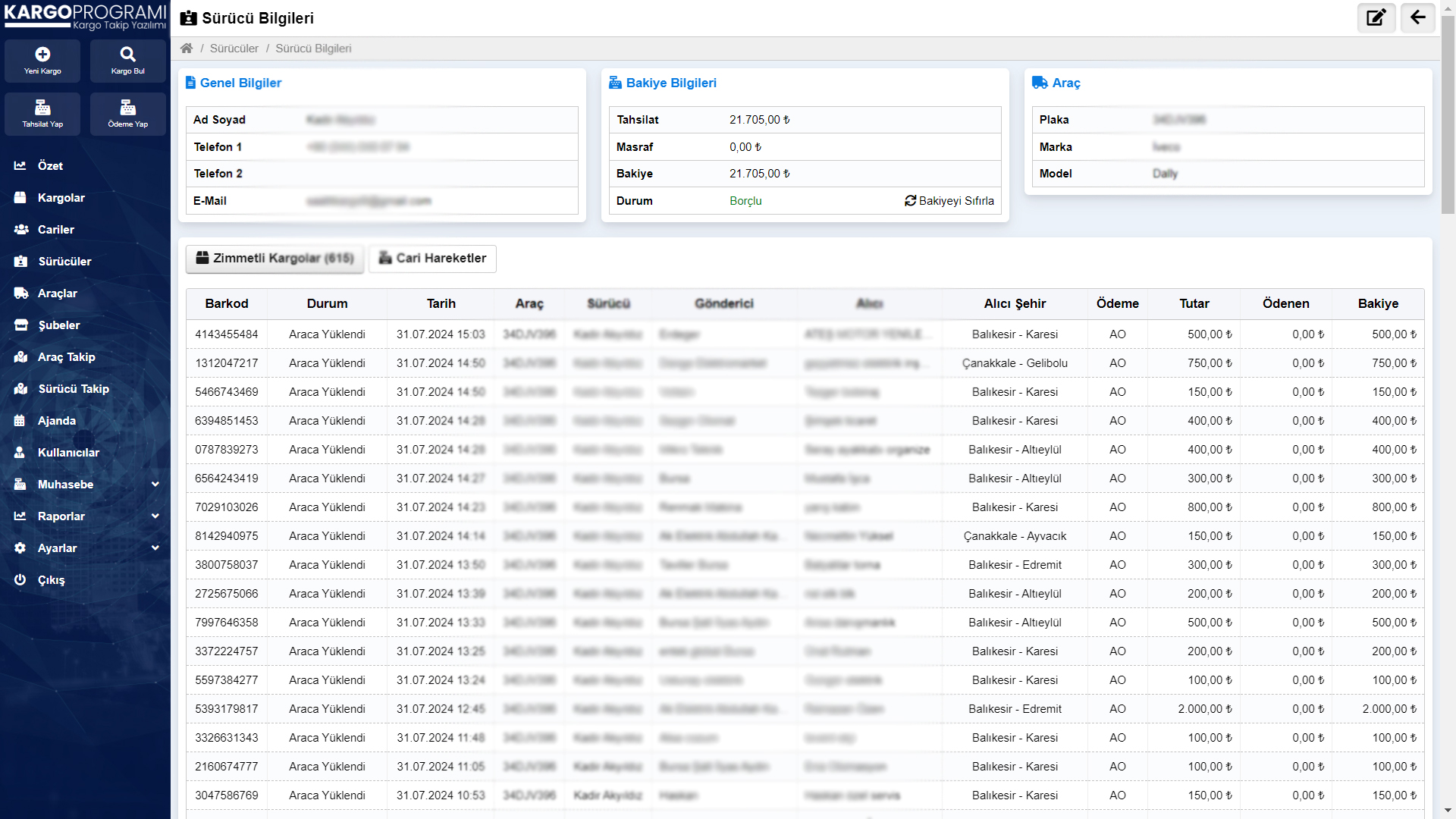Click the Çıkış power icon

tap(20, 579)
